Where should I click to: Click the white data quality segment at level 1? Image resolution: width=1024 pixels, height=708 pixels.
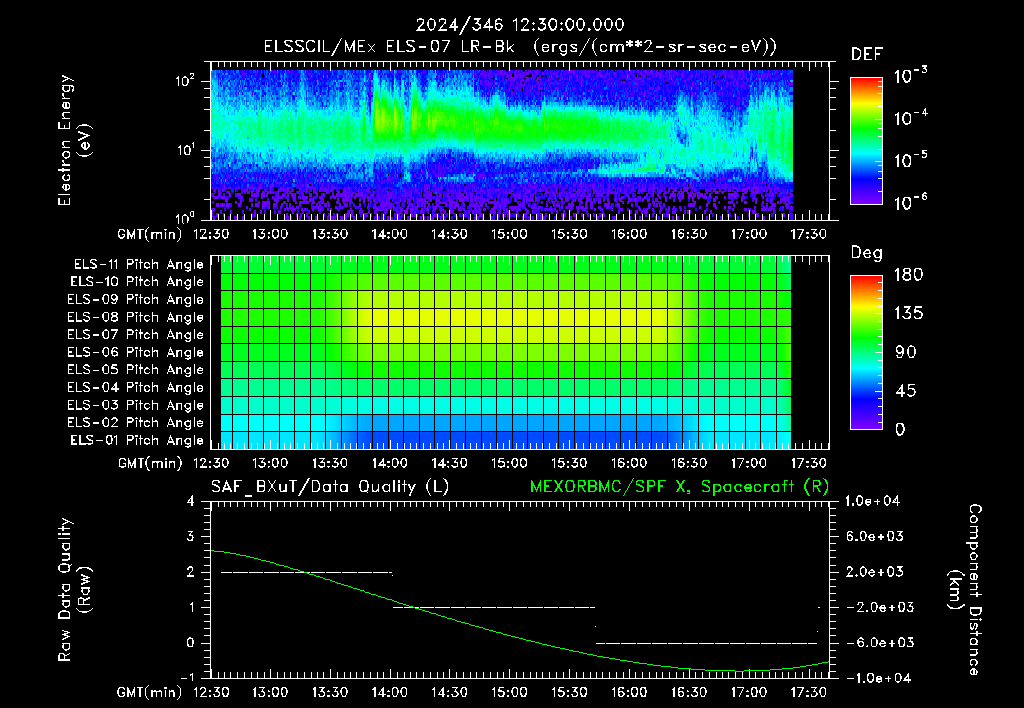(x=494, y=607)
